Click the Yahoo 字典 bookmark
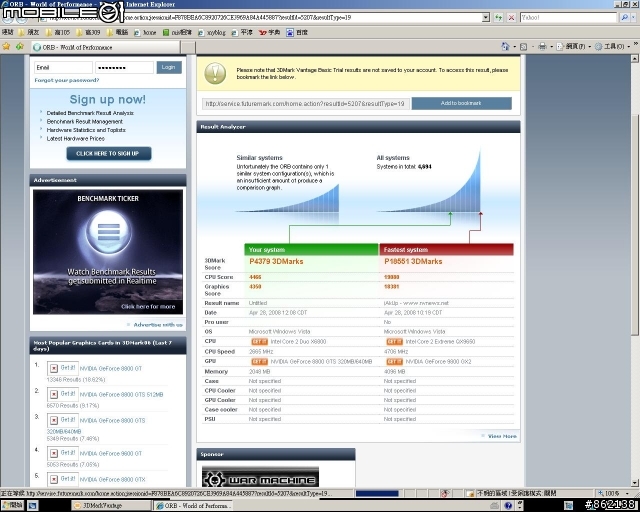The height and width of the screenshot is (512, 640). tap(269, 32)
